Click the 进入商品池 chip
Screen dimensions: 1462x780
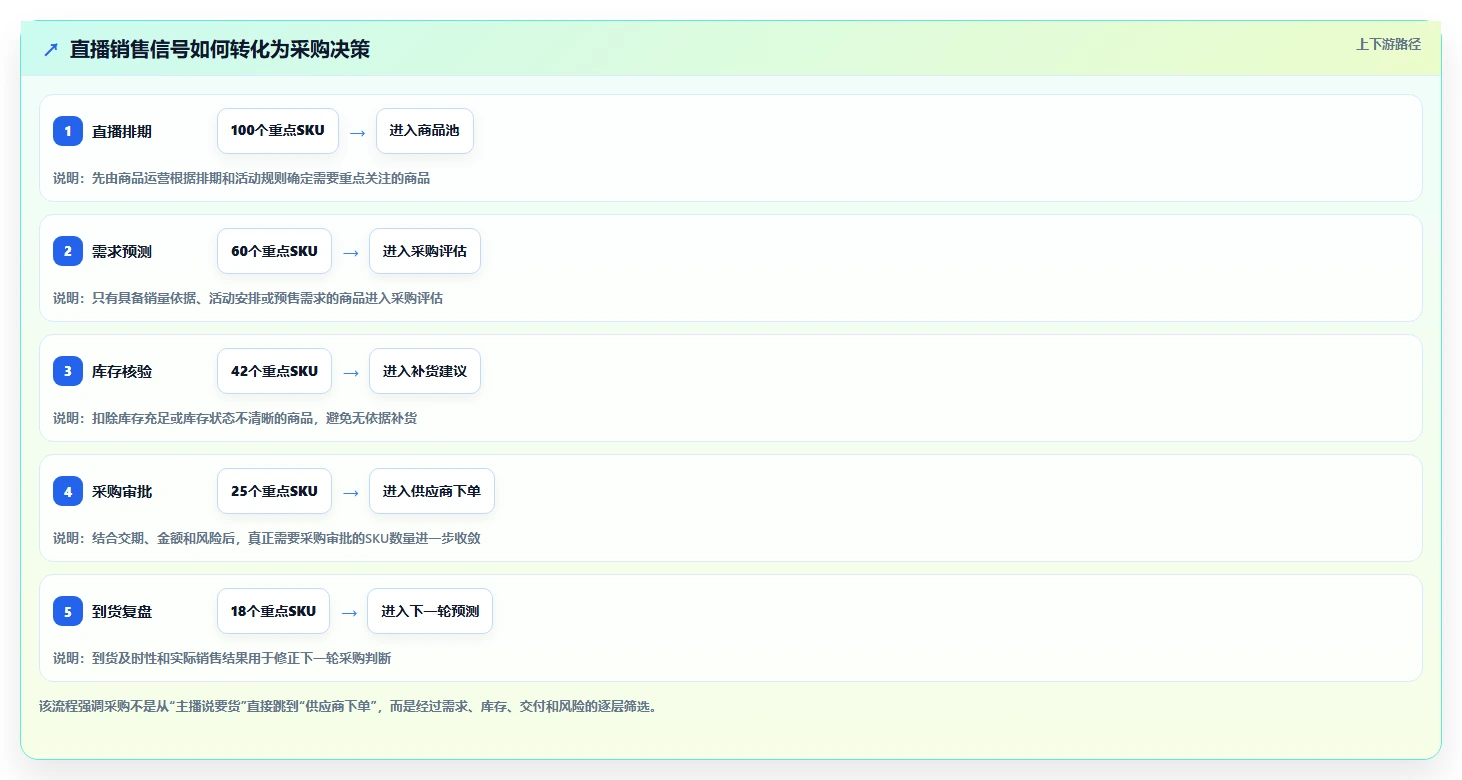click(x=425, y=131)
